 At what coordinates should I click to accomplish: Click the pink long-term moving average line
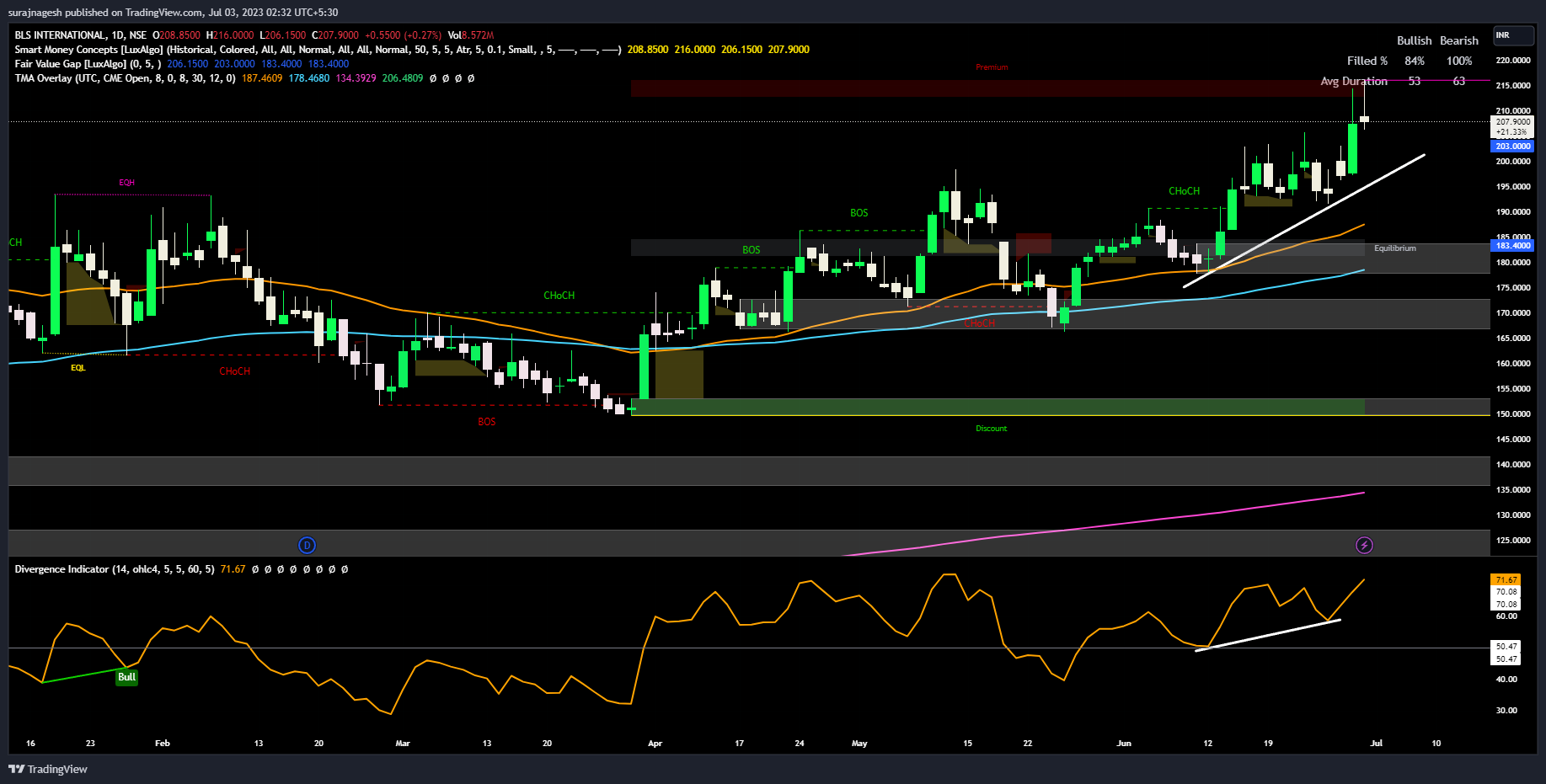tap(1104, 525)
